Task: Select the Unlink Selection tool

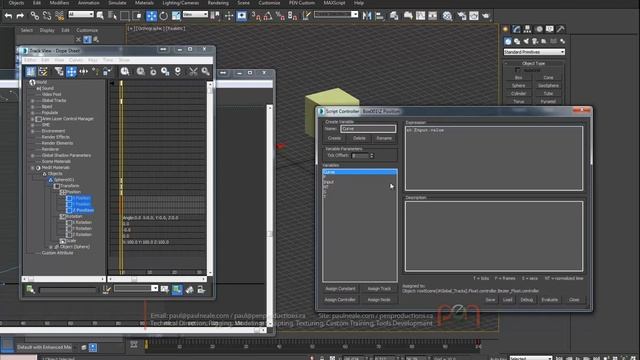Action: (47, 16)
